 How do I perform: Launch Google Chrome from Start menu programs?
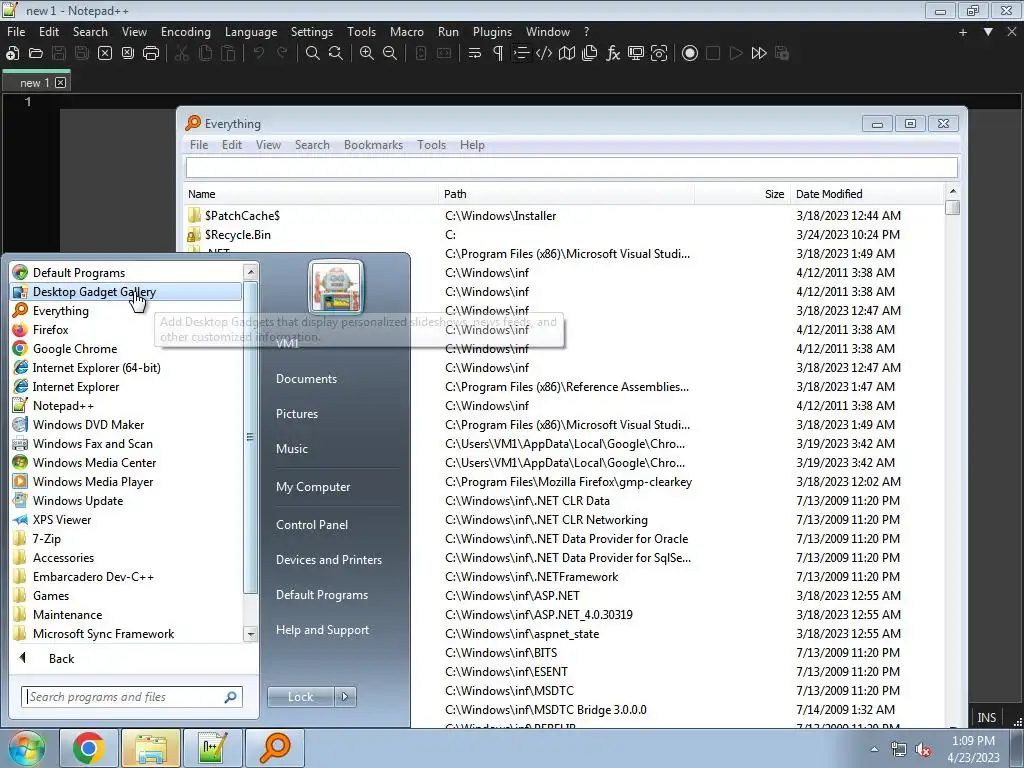pos(126,349)
